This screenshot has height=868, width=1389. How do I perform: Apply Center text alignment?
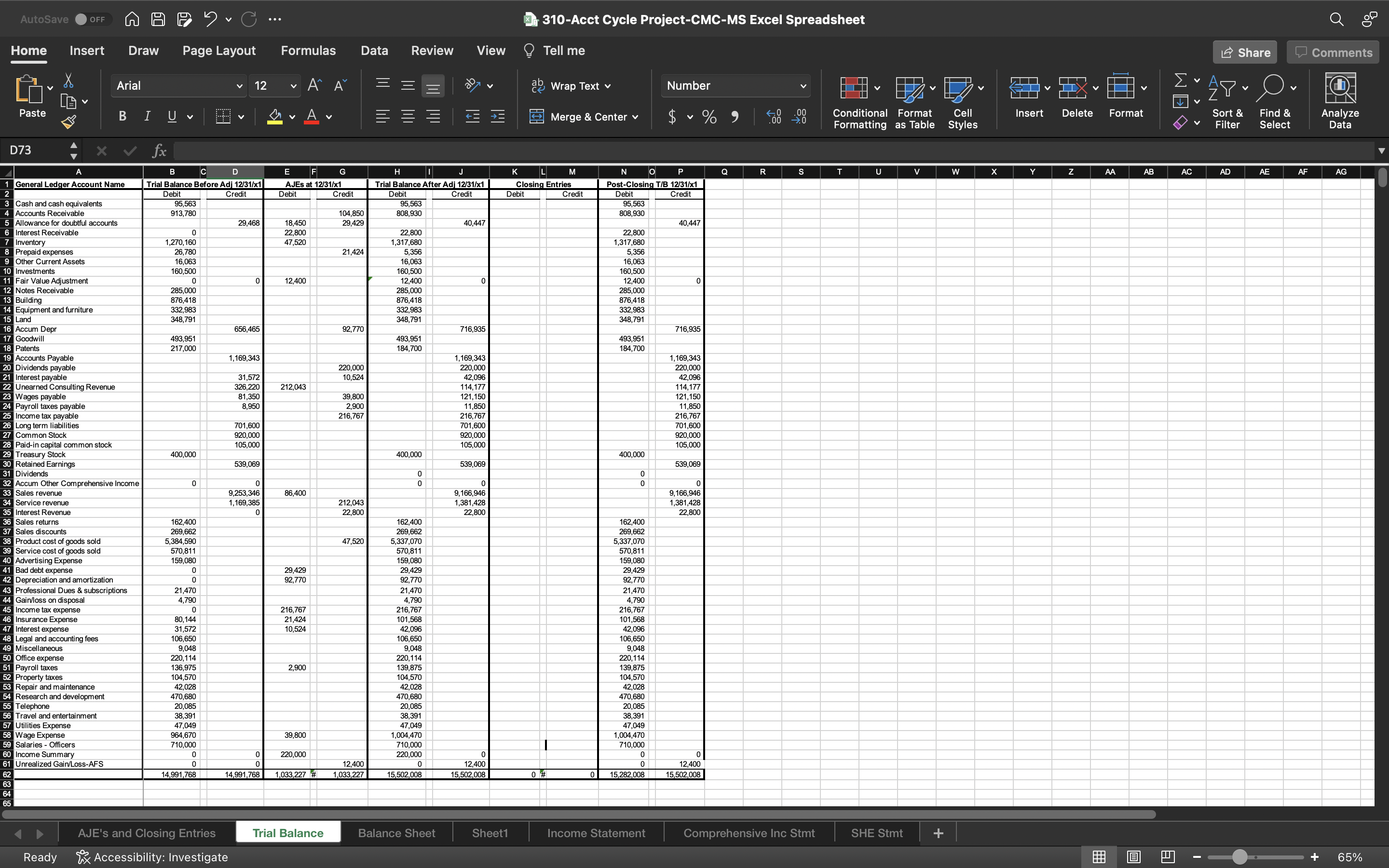coord(408,117)
